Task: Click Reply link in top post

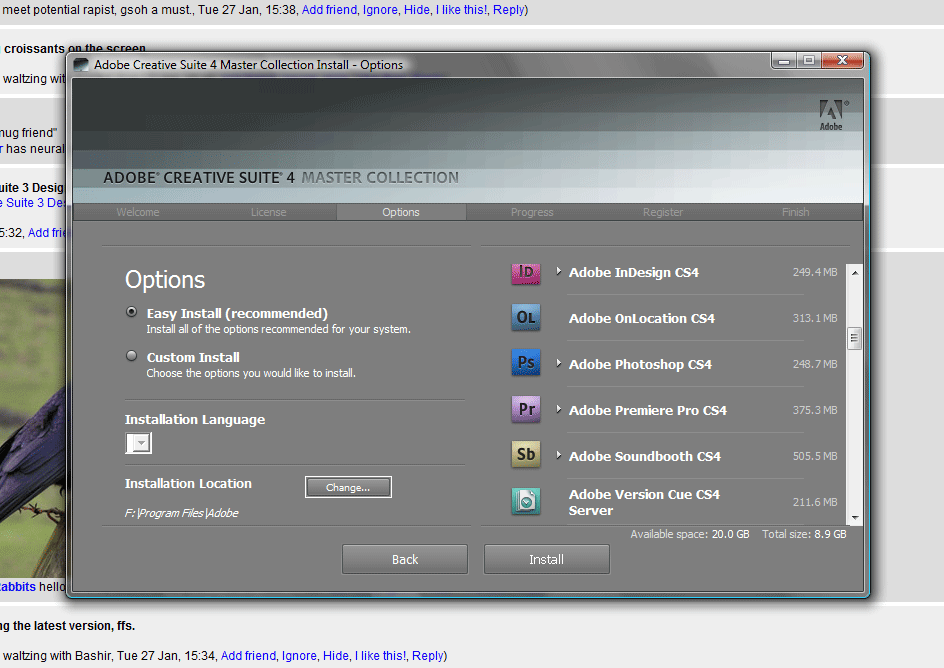Action: (x=509, y=10)
